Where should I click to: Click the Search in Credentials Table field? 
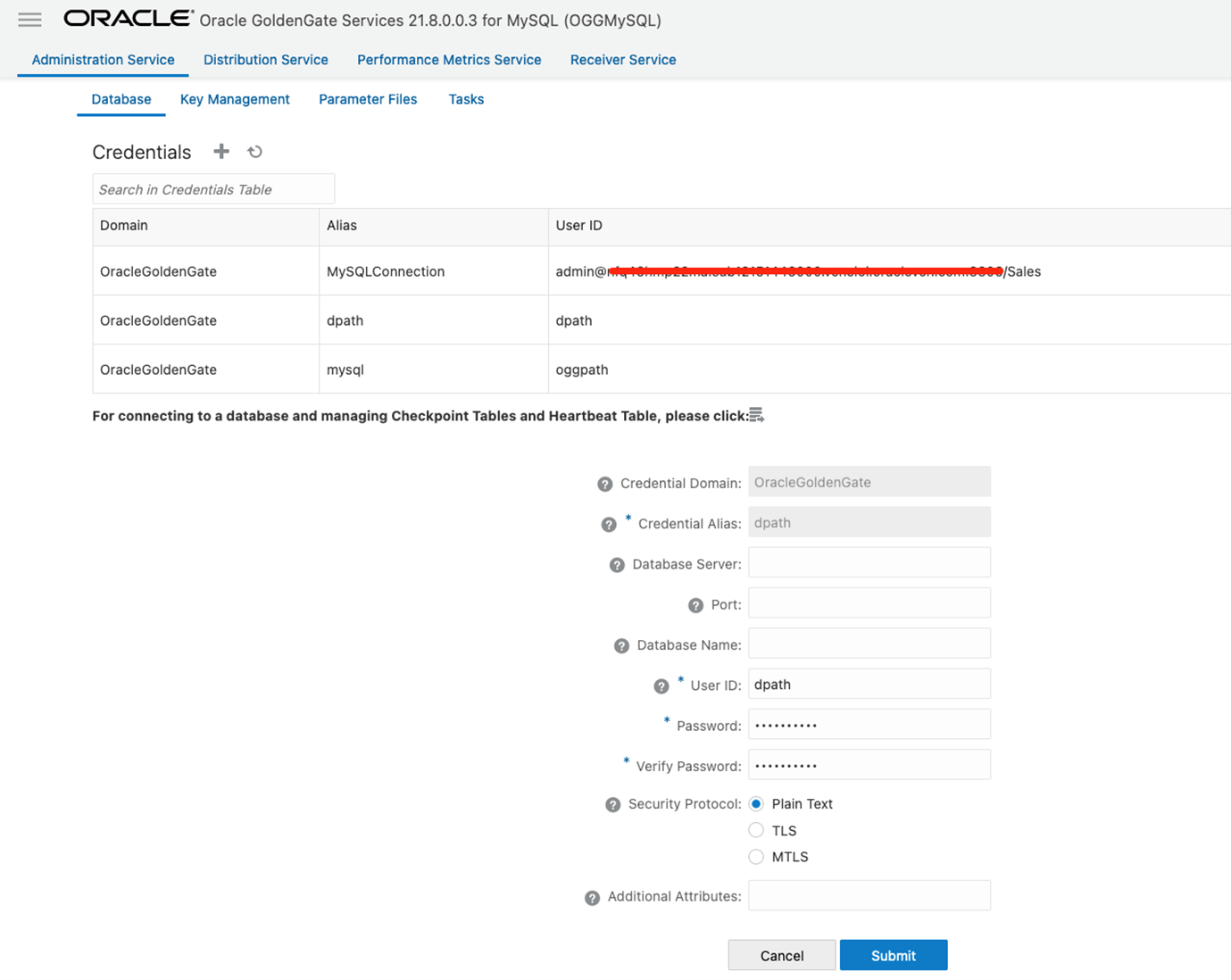pos(212,188)
